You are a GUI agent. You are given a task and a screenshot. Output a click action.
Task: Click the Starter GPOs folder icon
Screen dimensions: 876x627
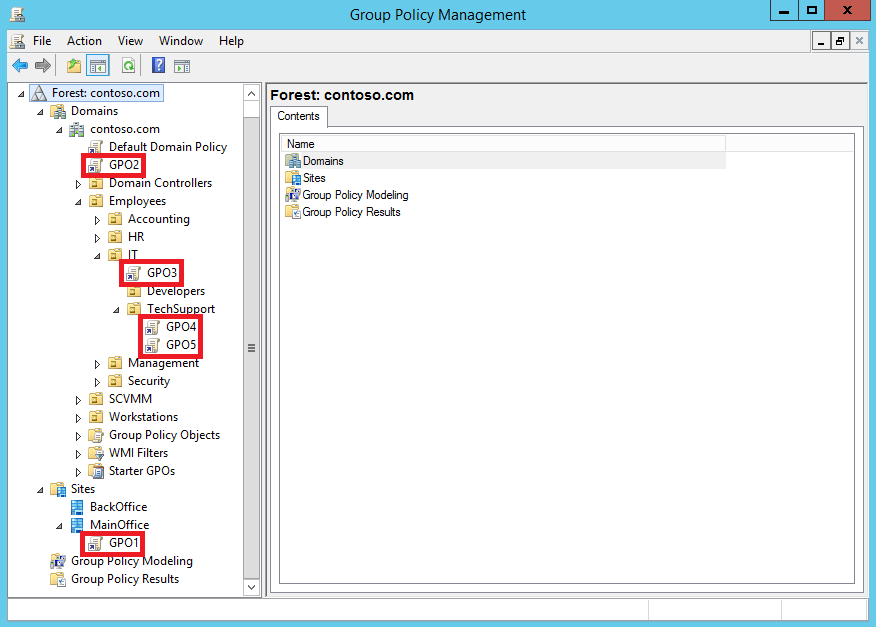click(96, 471)
